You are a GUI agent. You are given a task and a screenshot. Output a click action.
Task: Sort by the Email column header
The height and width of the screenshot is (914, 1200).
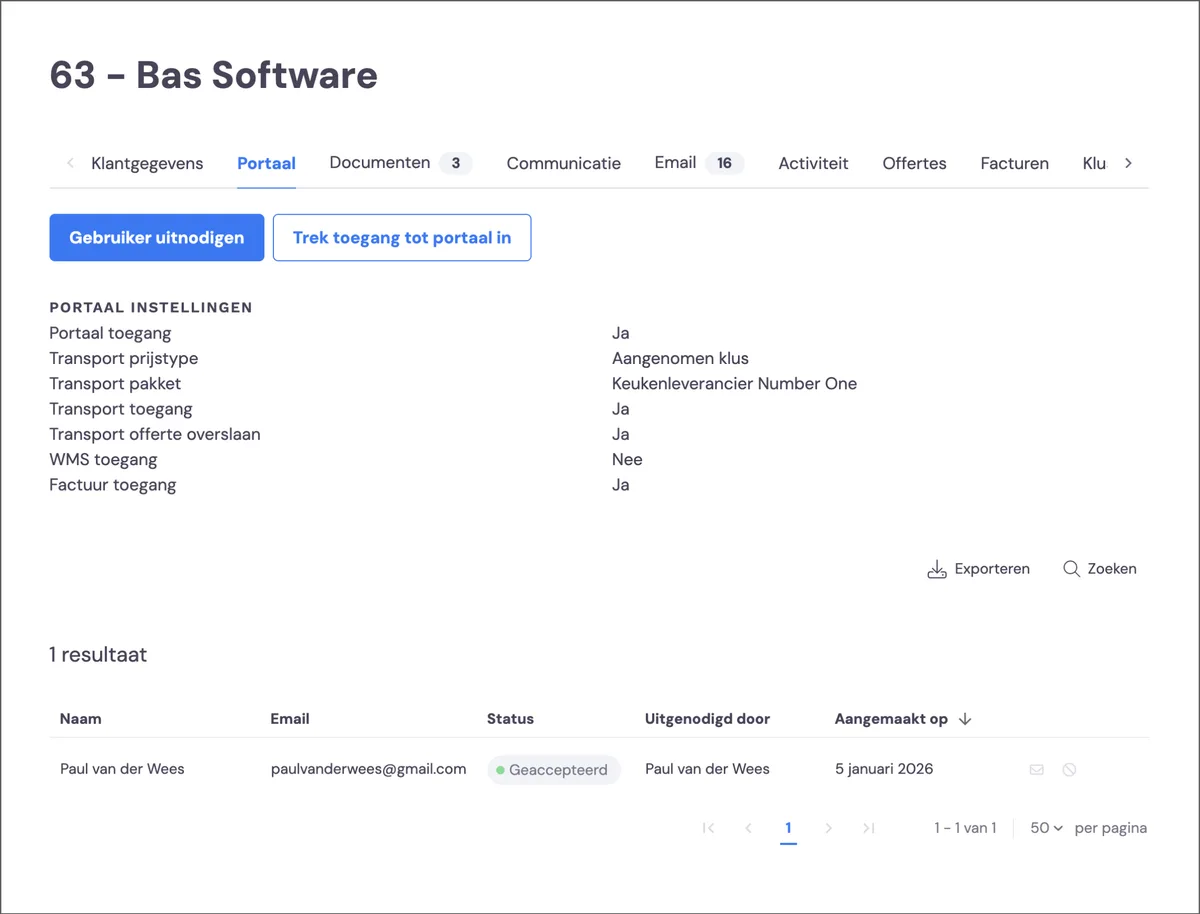[290, 719]
